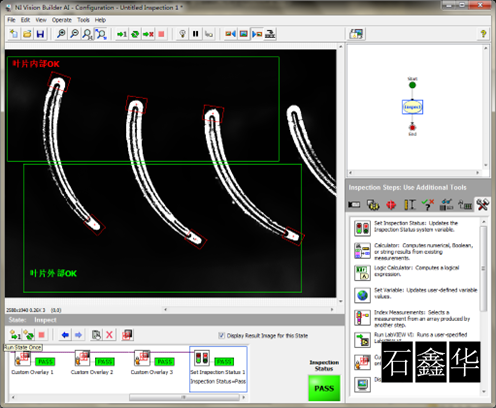Click the yellow question mark help icon
Image resolution: width=496 pixels, height=408 pixels.
483,34
